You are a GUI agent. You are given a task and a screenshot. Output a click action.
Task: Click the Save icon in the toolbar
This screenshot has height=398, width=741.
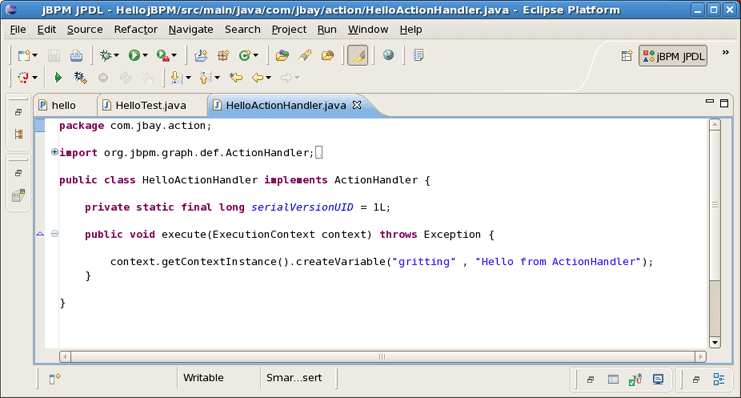[54, 56]
